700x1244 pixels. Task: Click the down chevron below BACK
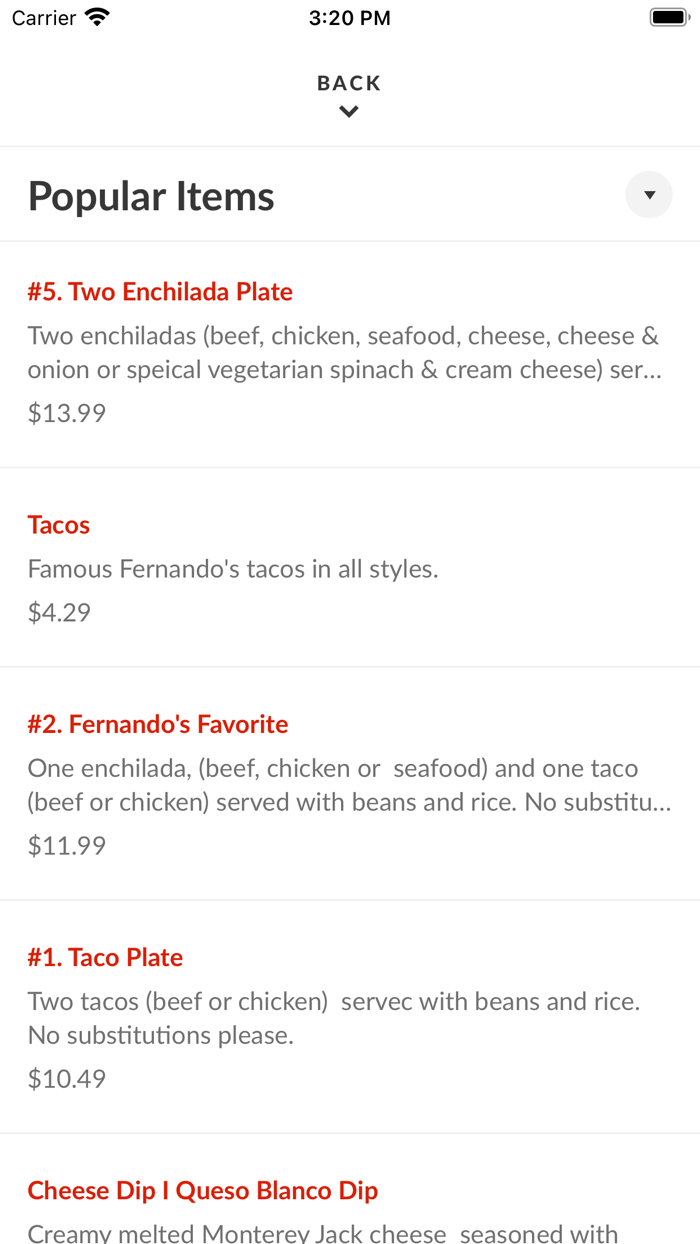[349, 112]
